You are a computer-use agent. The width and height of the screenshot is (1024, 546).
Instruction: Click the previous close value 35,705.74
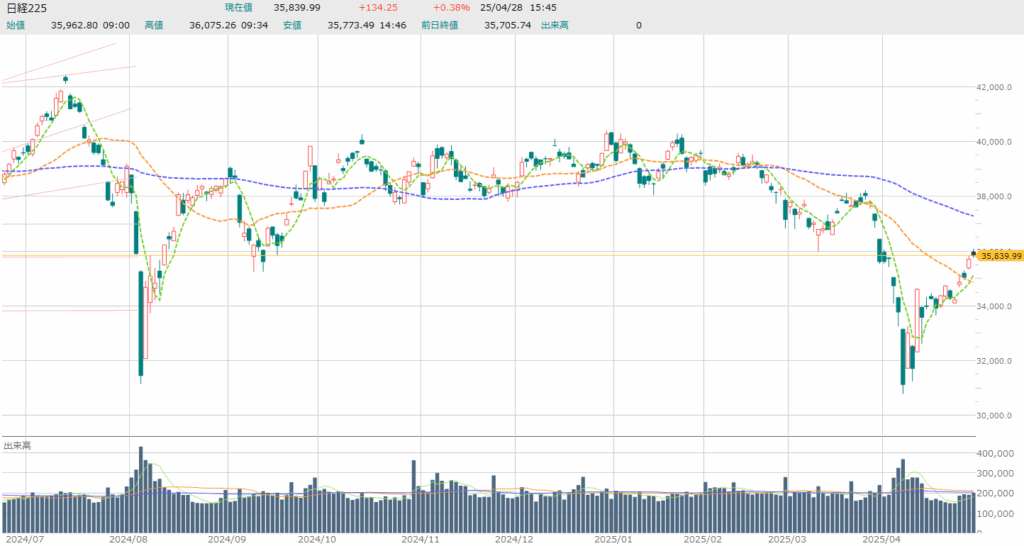(x=507, y=25)
